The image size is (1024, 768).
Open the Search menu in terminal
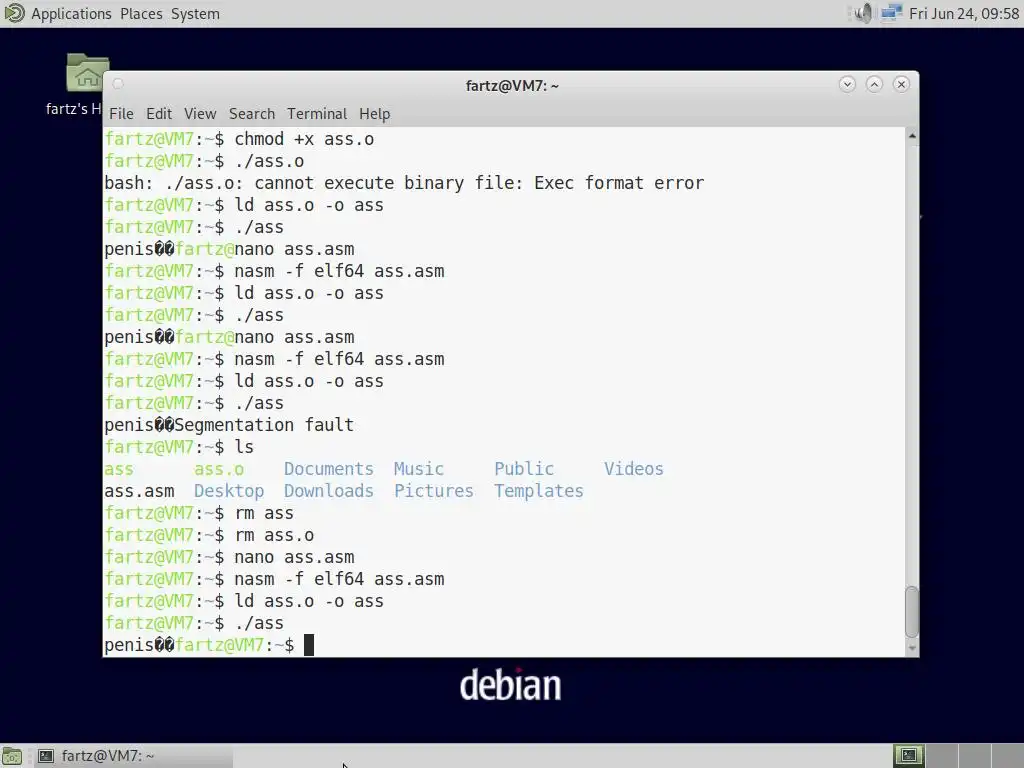[x=251, y=114]
